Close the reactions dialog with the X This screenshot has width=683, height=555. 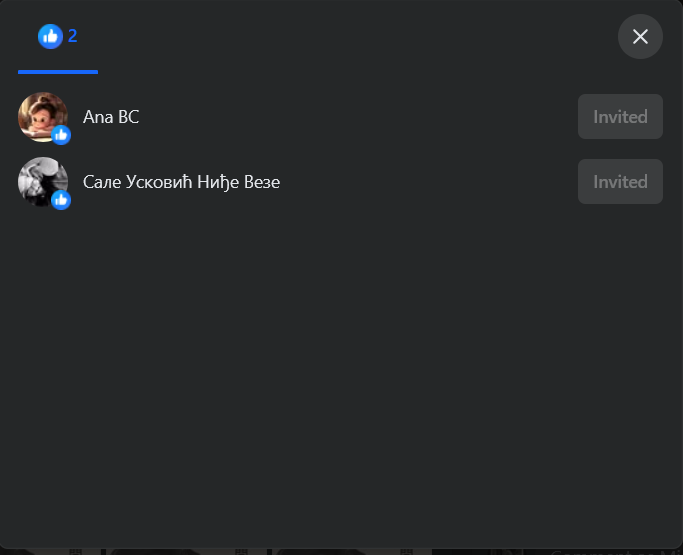click(x=640, y=37)
